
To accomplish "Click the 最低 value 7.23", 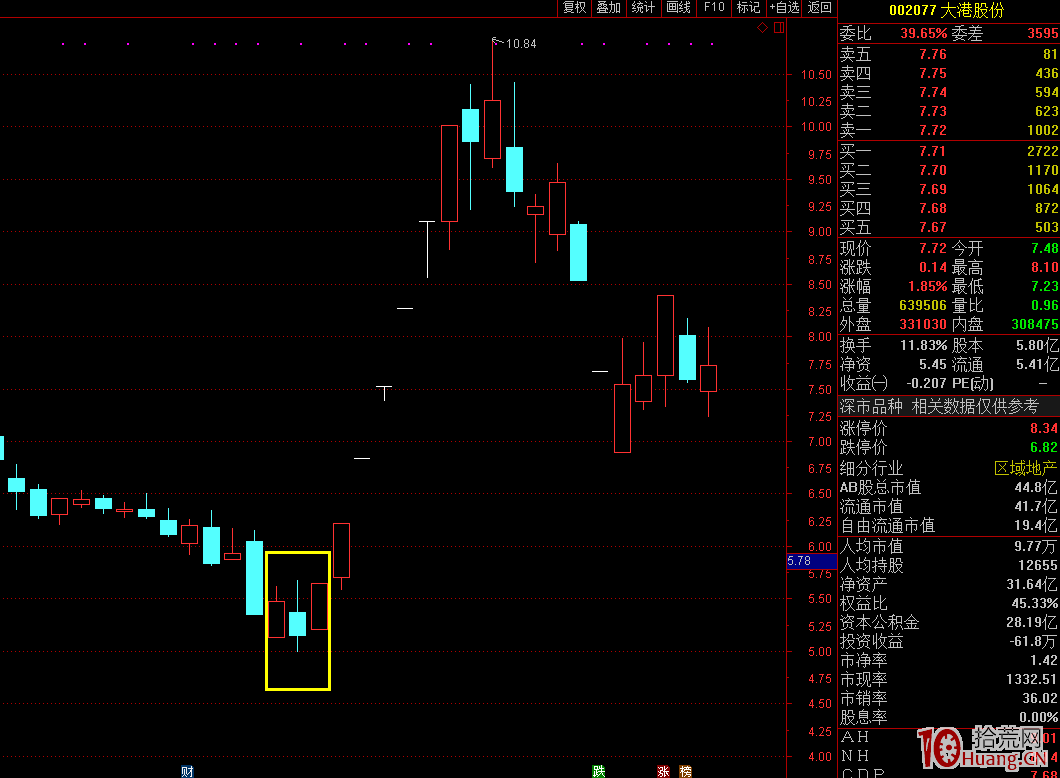I will coord(1044,286).
